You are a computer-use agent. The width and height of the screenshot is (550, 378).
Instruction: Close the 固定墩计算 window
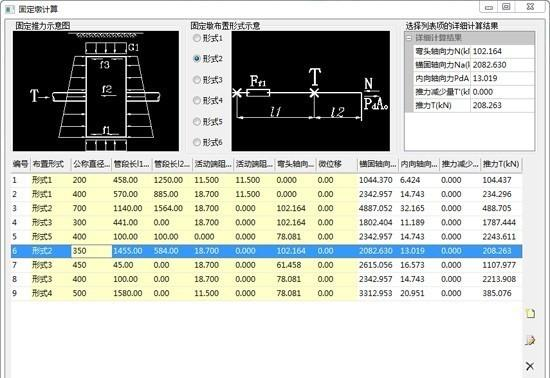[530, 7]
